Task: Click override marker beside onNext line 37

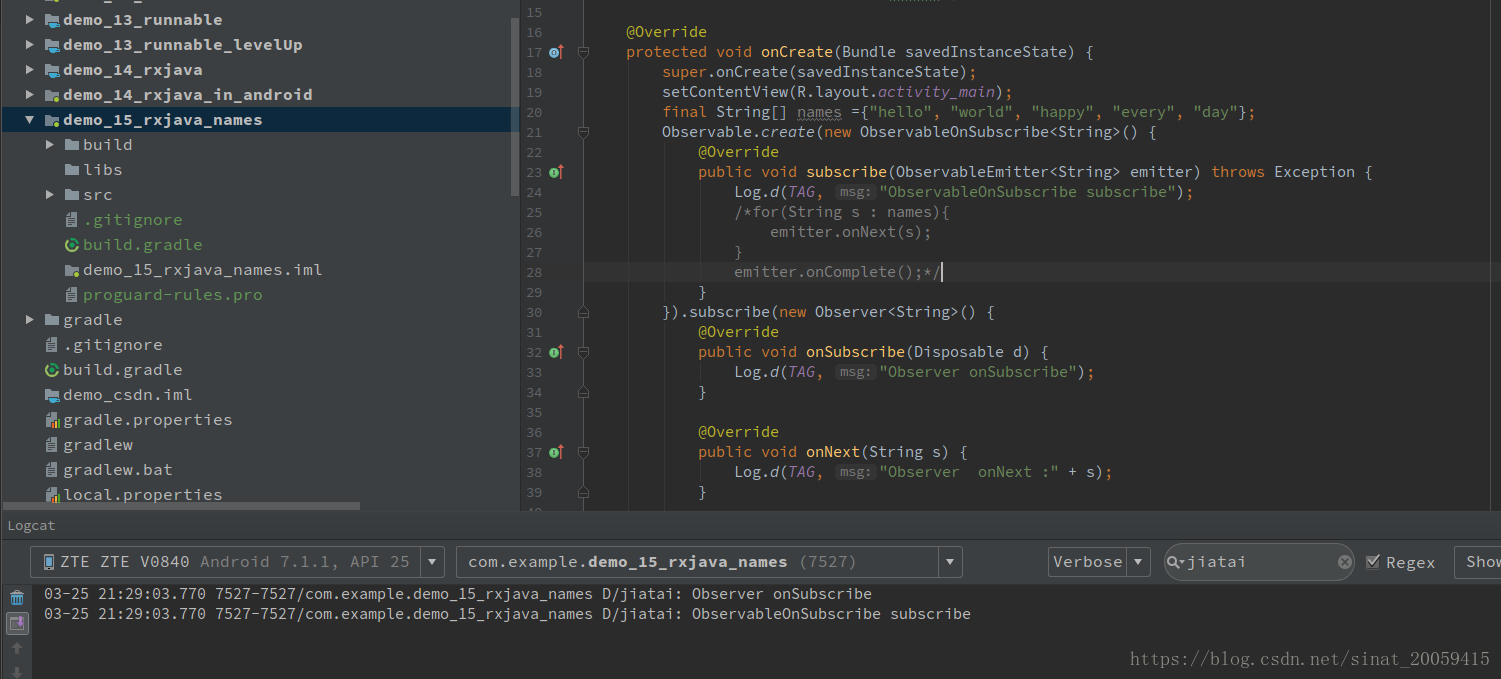Action: 557,452
